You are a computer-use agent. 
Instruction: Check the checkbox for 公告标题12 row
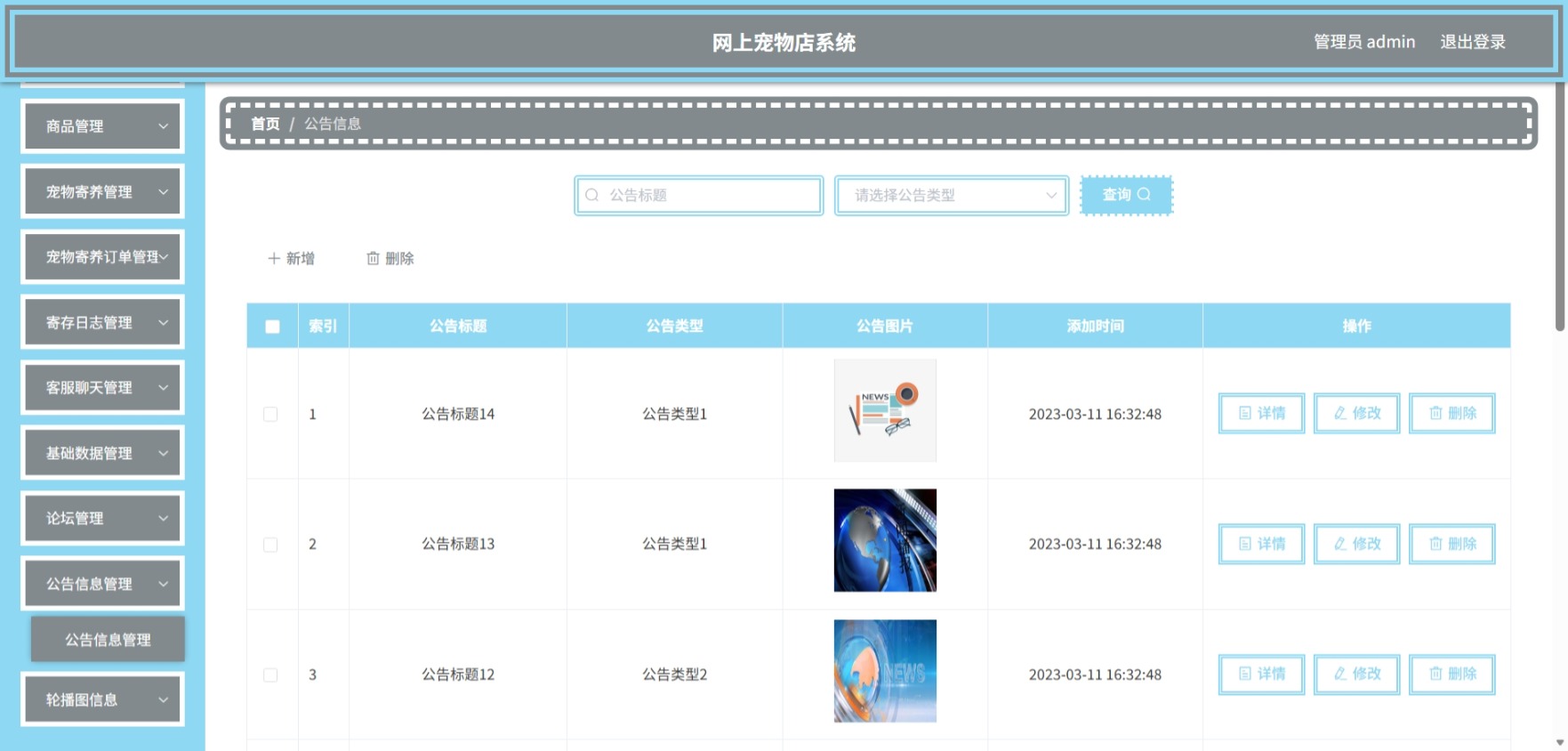click(270, 674)
